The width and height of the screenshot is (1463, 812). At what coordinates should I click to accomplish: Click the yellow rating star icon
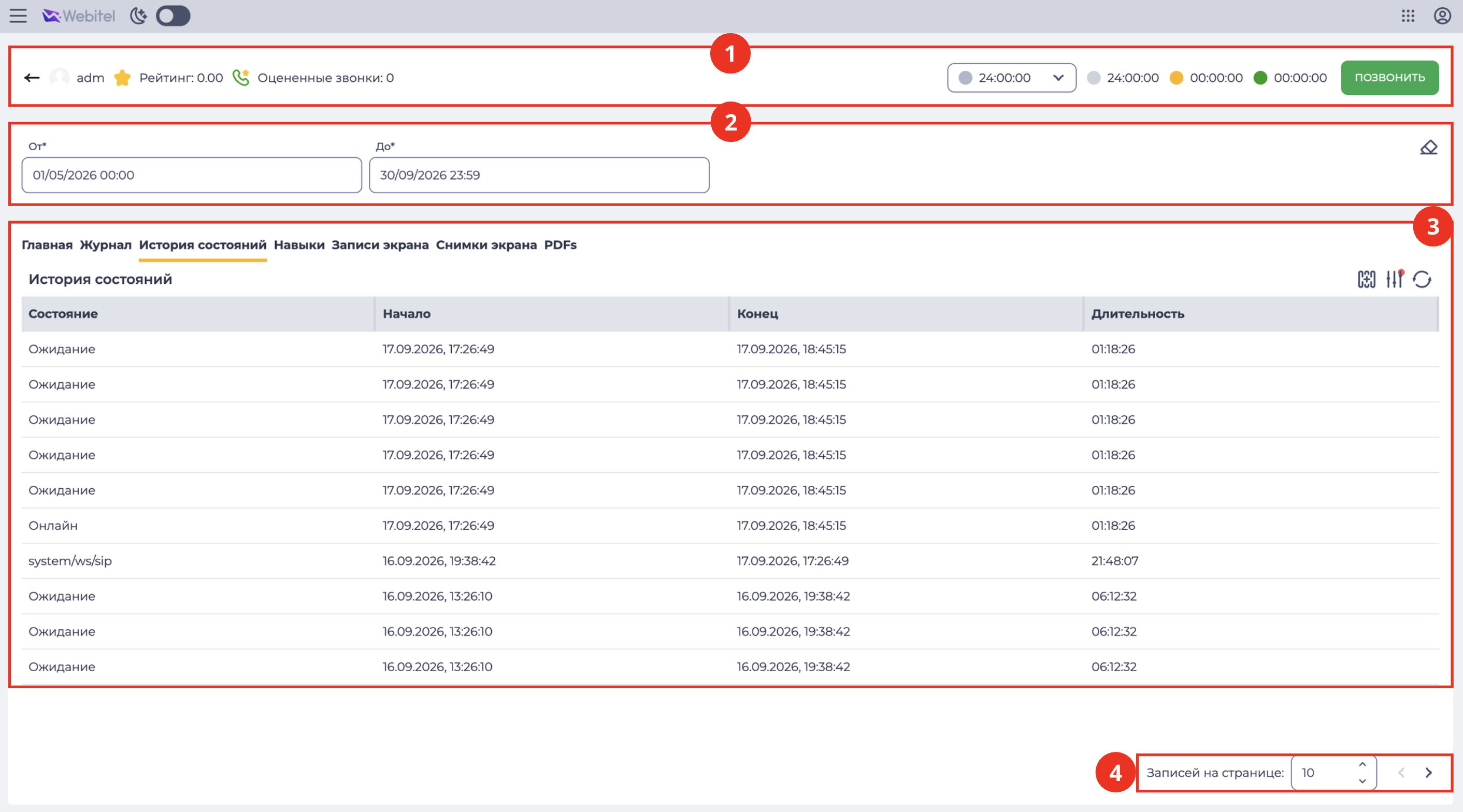coord(122,78)
